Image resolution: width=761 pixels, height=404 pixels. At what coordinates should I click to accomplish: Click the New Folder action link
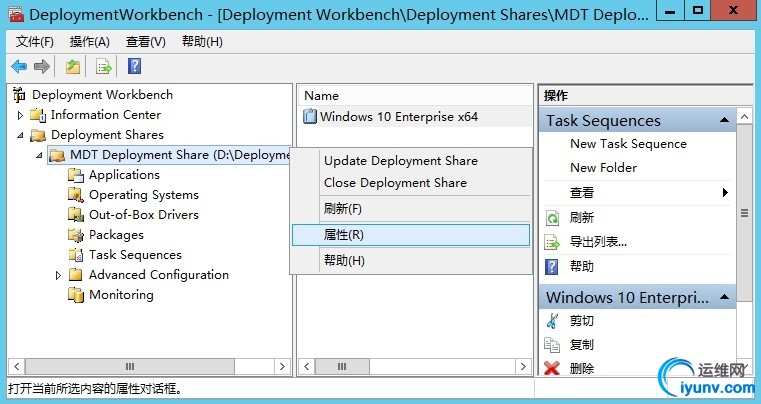click(603, 168)
